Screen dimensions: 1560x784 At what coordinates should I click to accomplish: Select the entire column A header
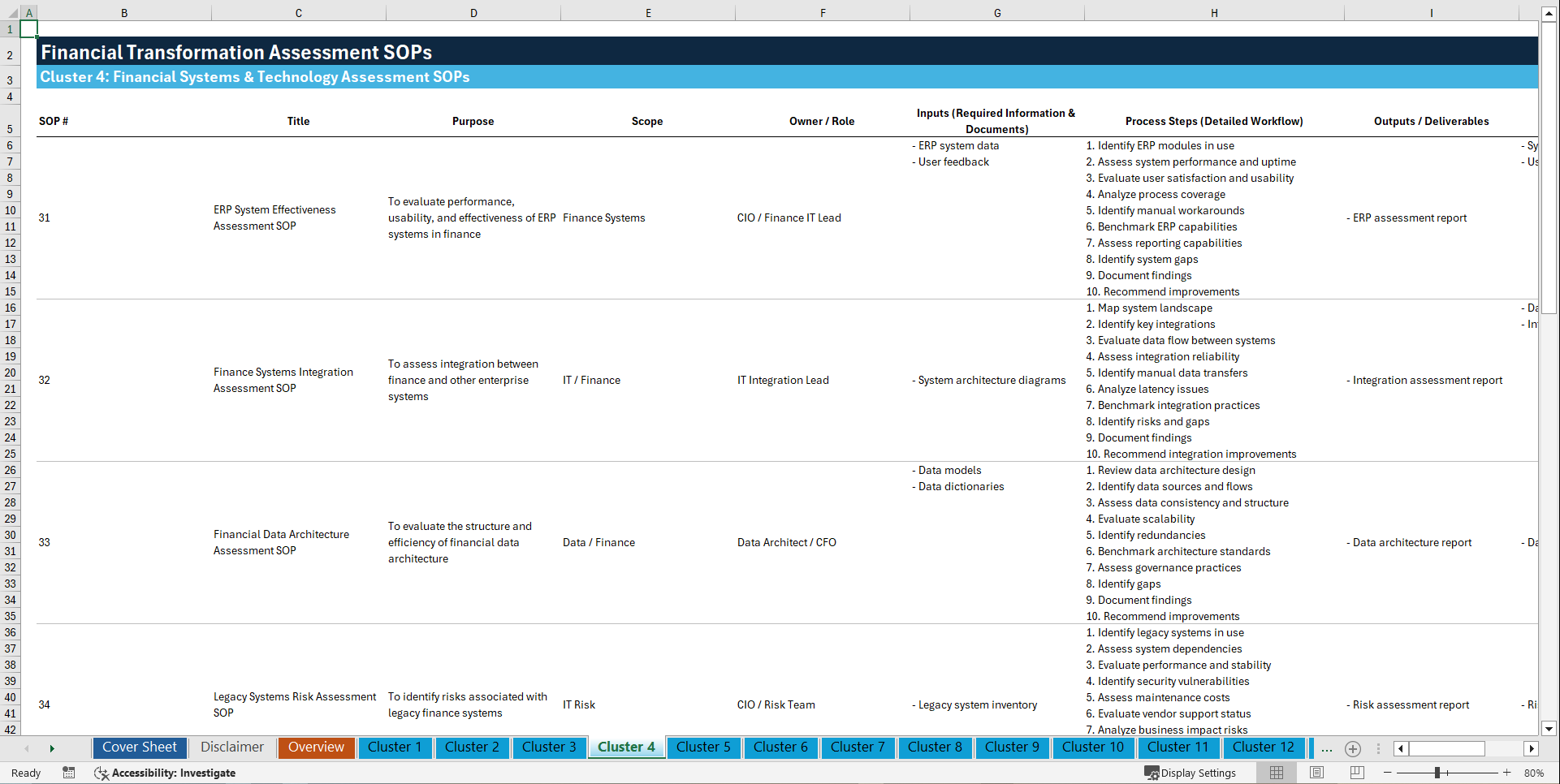(29, 13)
